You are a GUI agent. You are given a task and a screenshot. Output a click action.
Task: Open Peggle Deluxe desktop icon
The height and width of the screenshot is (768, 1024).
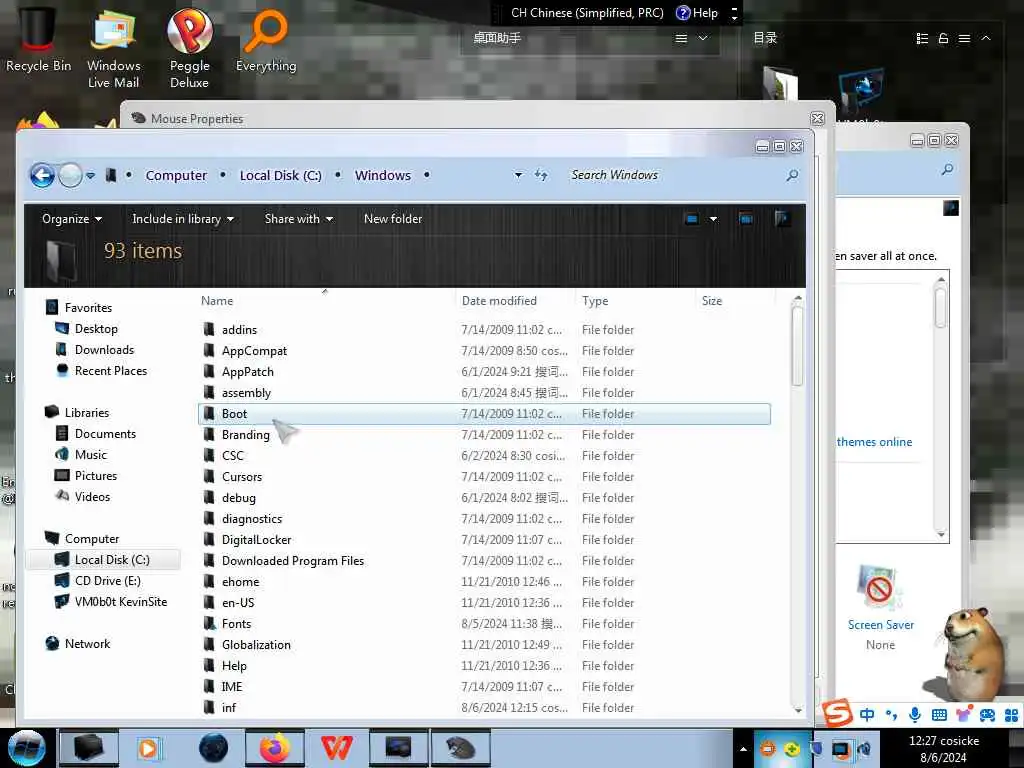coord(189,49)
